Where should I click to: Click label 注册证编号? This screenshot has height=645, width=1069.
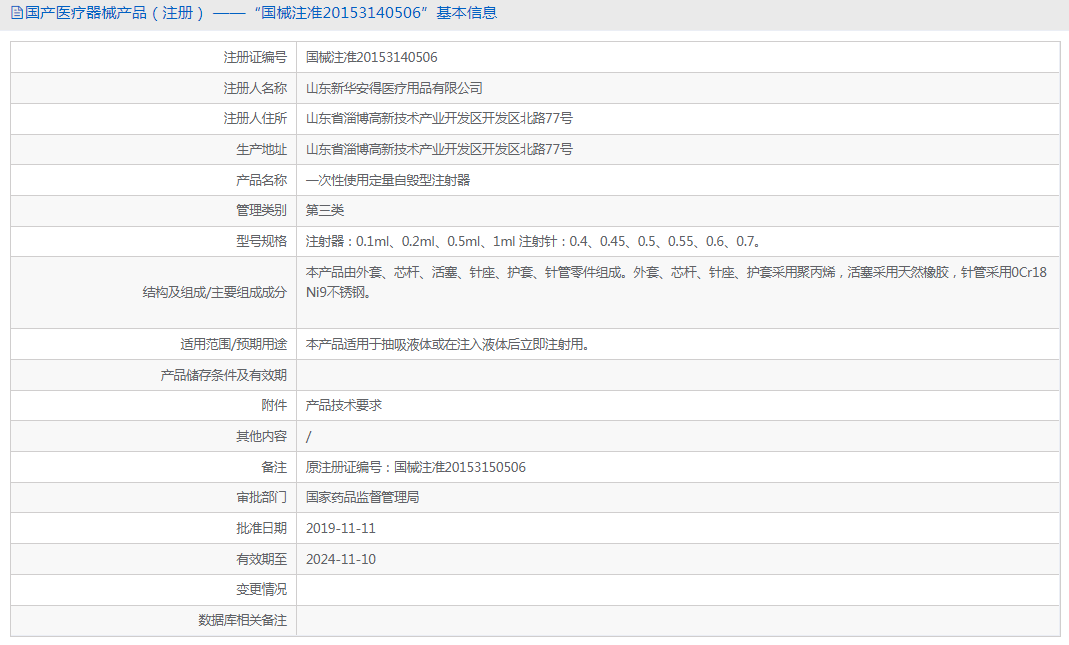[x=255, y=57]
